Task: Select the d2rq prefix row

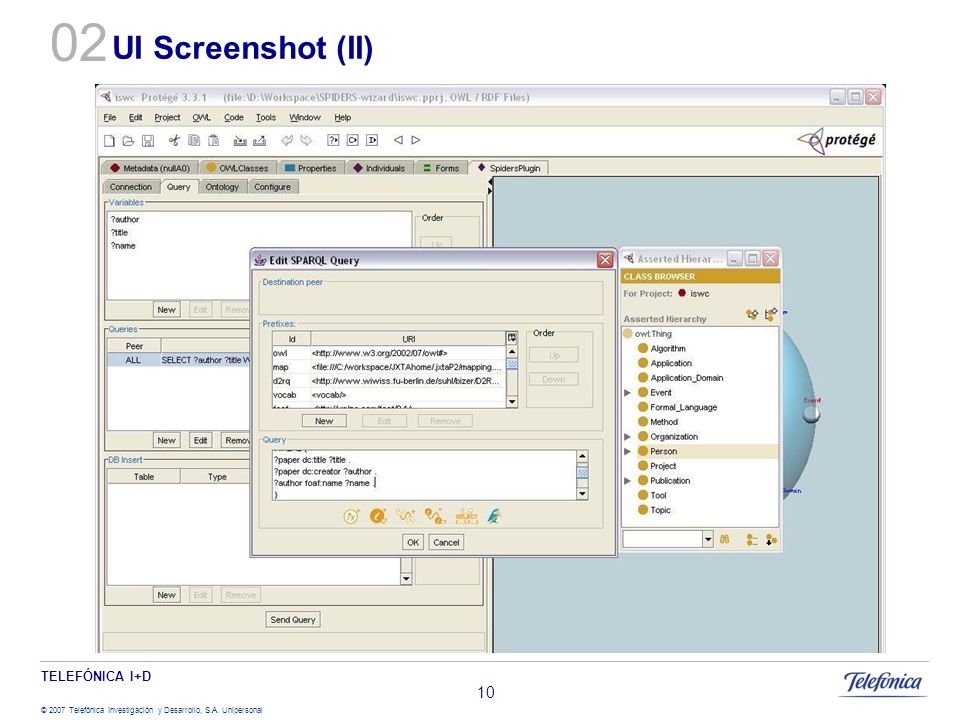Action: pyautogui.click(x=389, y=381)
